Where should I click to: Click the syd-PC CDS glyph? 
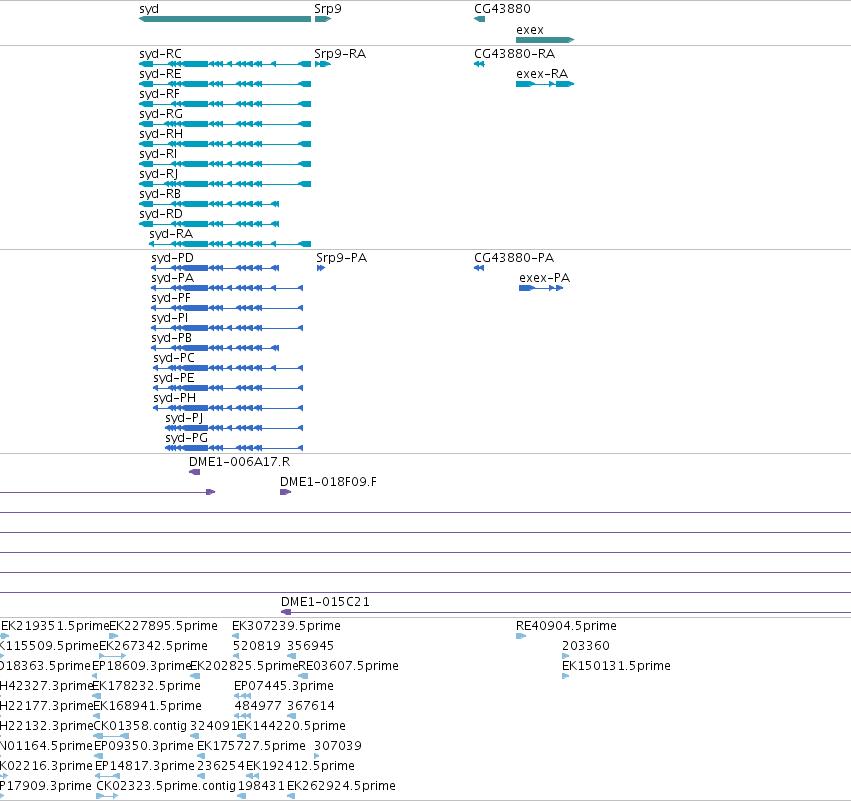click(x=228, y=368)
